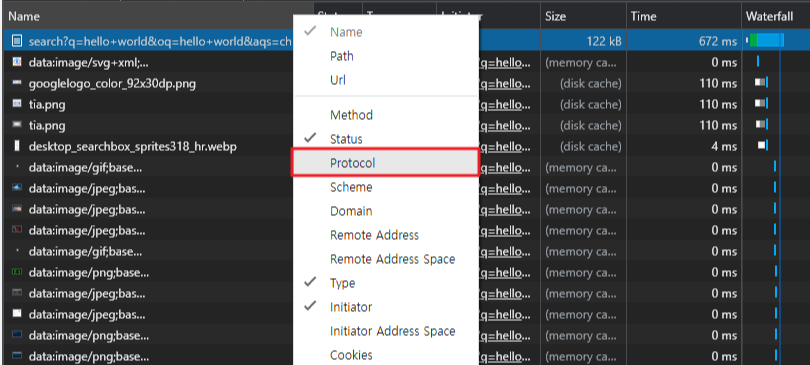Click the waterfall bar of the googlelogo_color_92x30dp.png row
The image size is (810, 365).
click(761, 82)
